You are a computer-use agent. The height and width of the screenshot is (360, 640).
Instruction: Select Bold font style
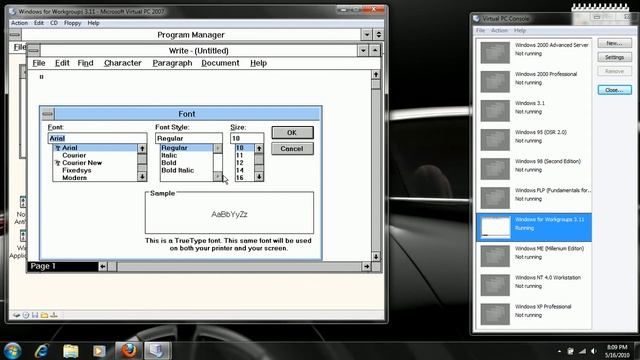click(187, 163)
